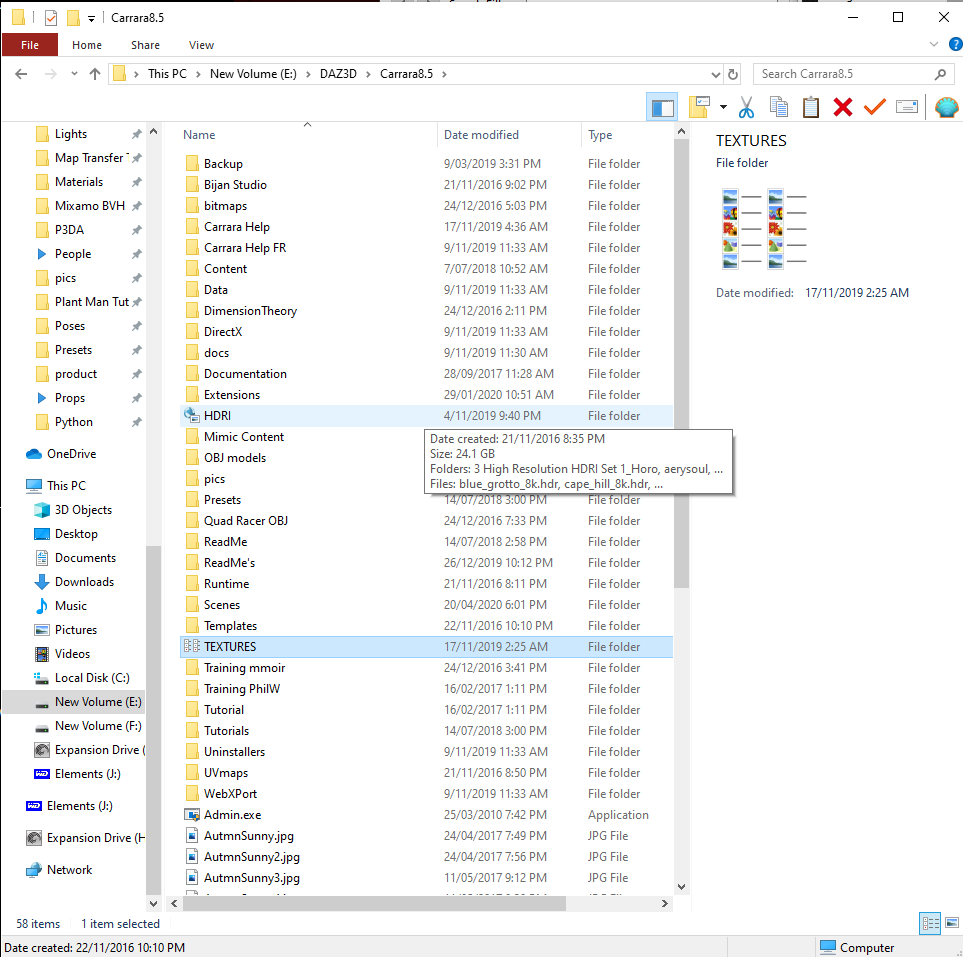Switch to the Share ribbon tab
Viewport: 963px width, 957px height.
[145, 45]
